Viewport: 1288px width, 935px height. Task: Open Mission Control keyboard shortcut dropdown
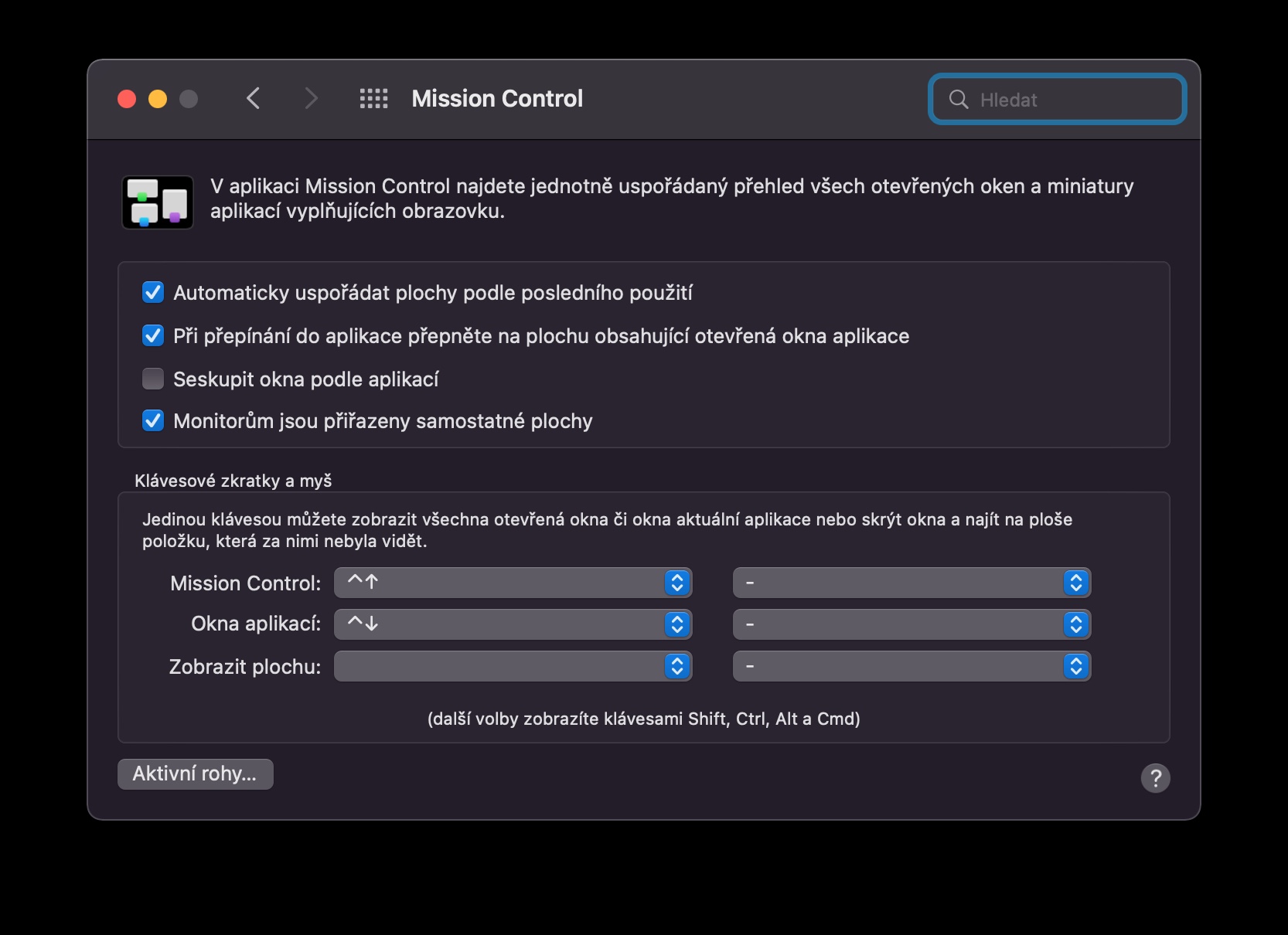pos(513,583)
